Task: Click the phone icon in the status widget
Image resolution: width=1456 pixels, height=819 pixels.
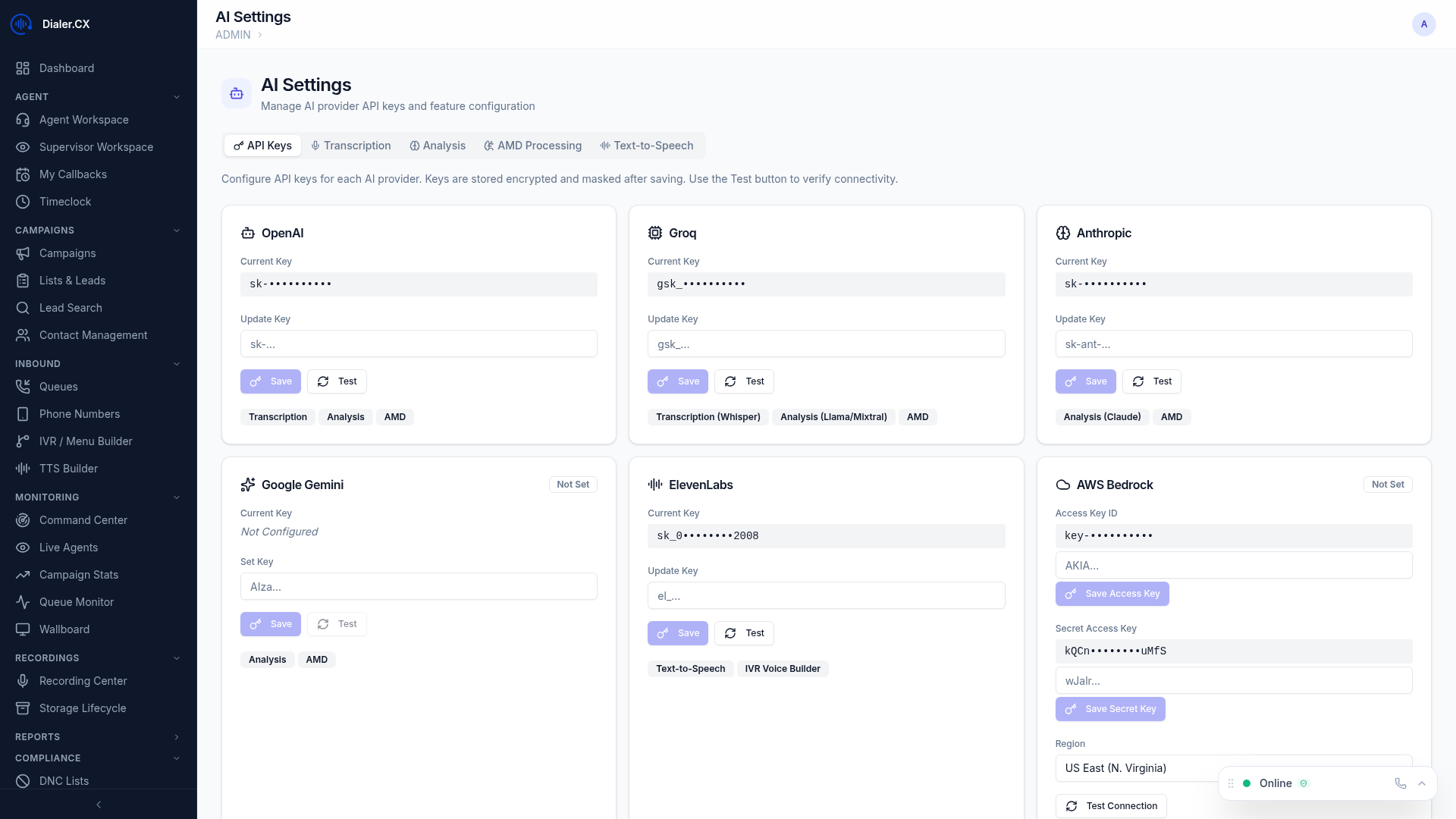Action: [1400, 783]
